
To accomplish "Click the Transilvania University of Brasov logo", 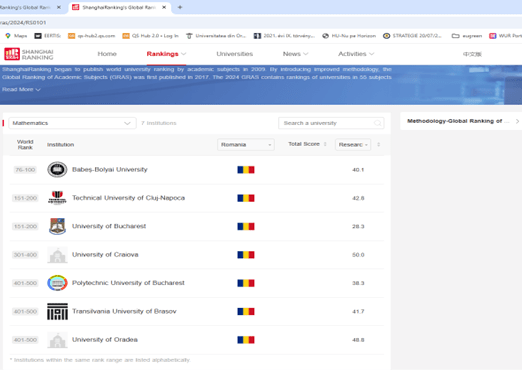I will click(x=57, y=311).
